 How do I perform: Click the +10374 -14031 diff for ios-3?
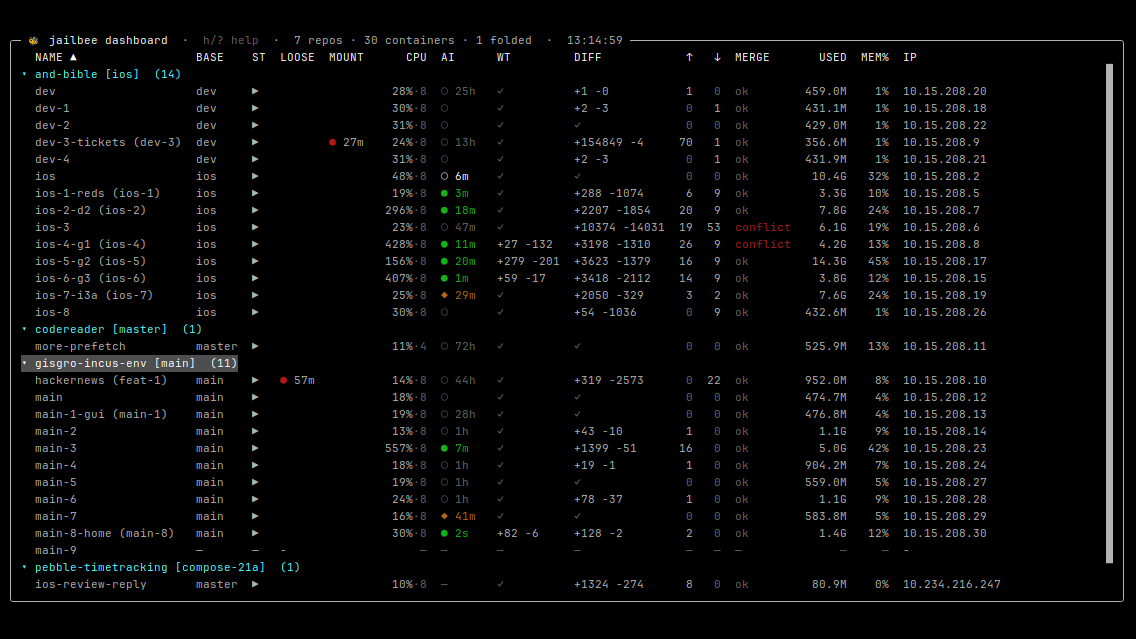pos(619,227)
